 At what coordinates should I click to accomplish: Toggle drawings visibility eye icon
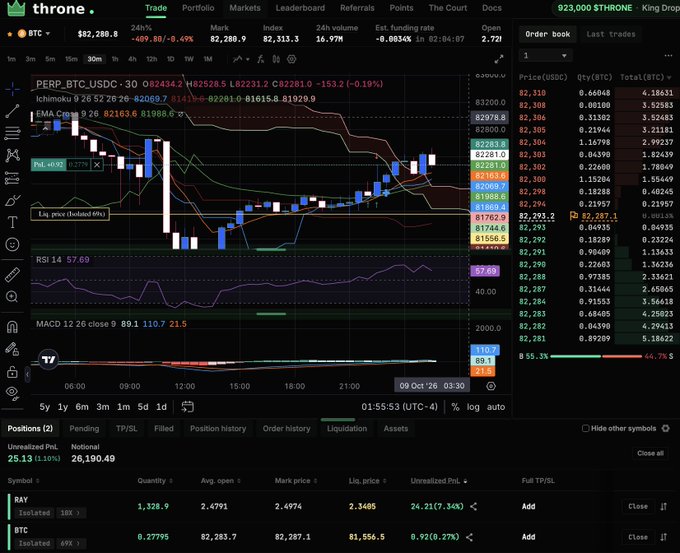pos(12,393)
